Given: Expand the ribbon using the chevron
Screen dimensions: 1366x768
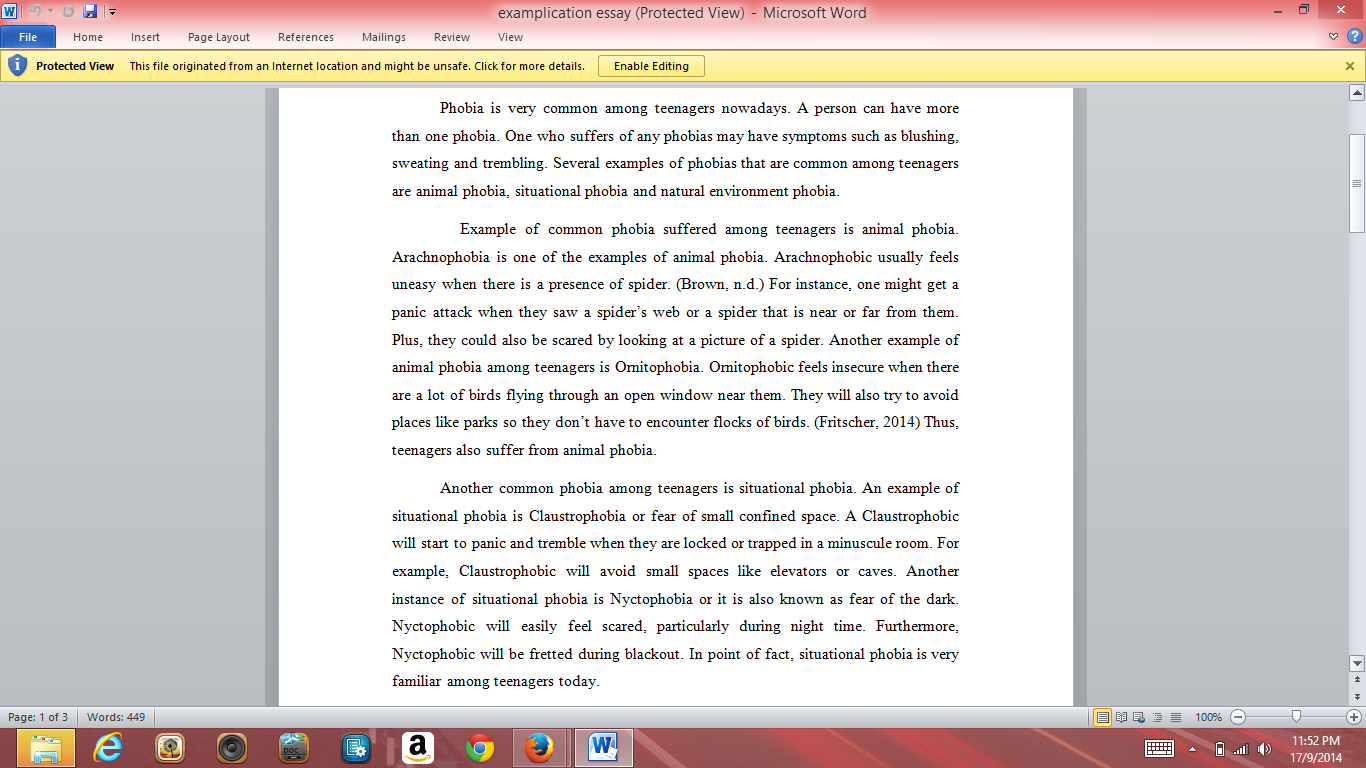Looking at the screenshot, I should [x=1334, y=37].
